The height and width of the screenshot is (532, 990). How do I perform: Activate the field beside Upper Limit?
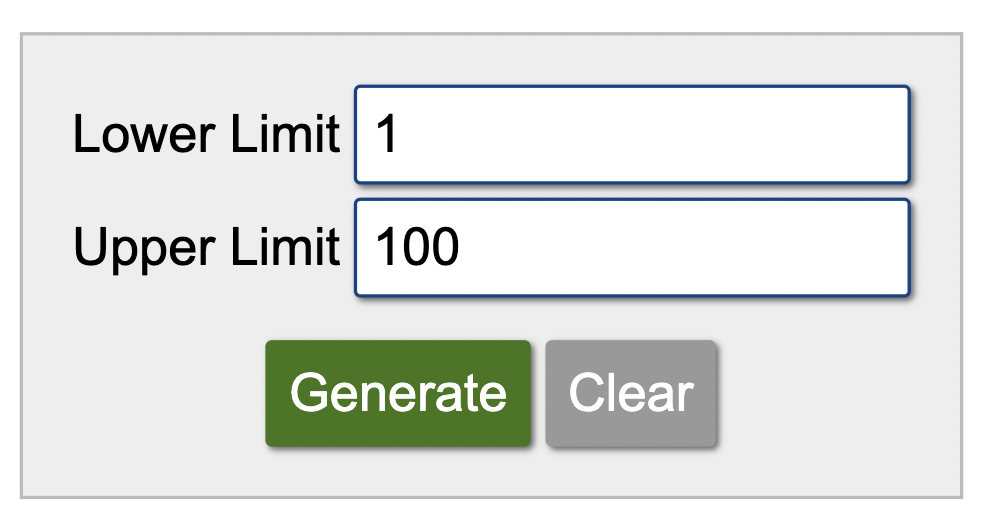pos(631,248)
